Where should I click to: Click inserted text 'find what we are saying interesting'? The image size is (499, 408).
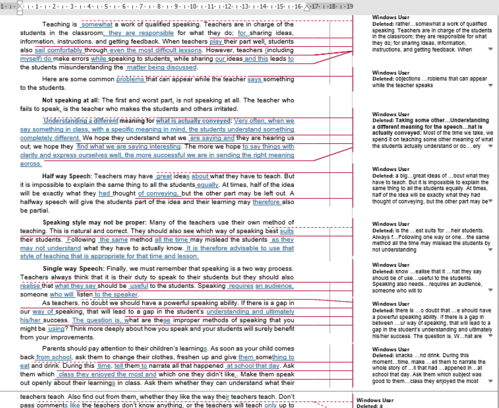pos(129,147)
